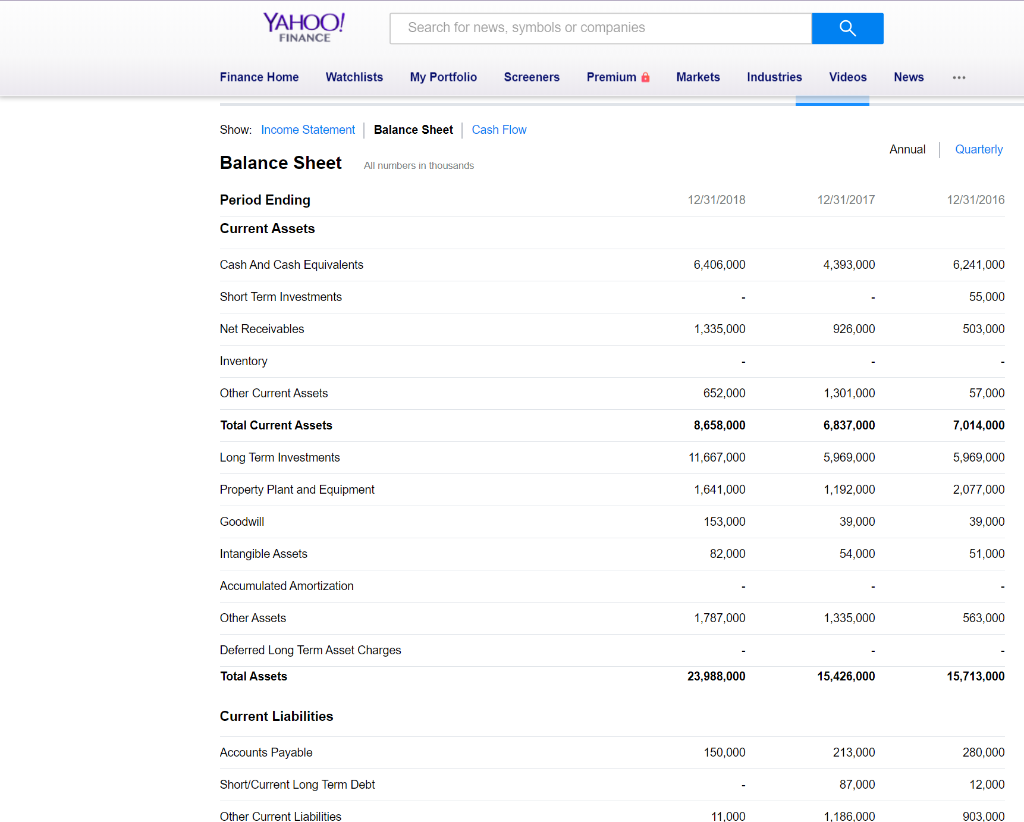The height and width of the screenshot is (822, 1024).
Task: Select the 652,000 other current assets value
Action: pyautogui.click(x=724, y=393)
